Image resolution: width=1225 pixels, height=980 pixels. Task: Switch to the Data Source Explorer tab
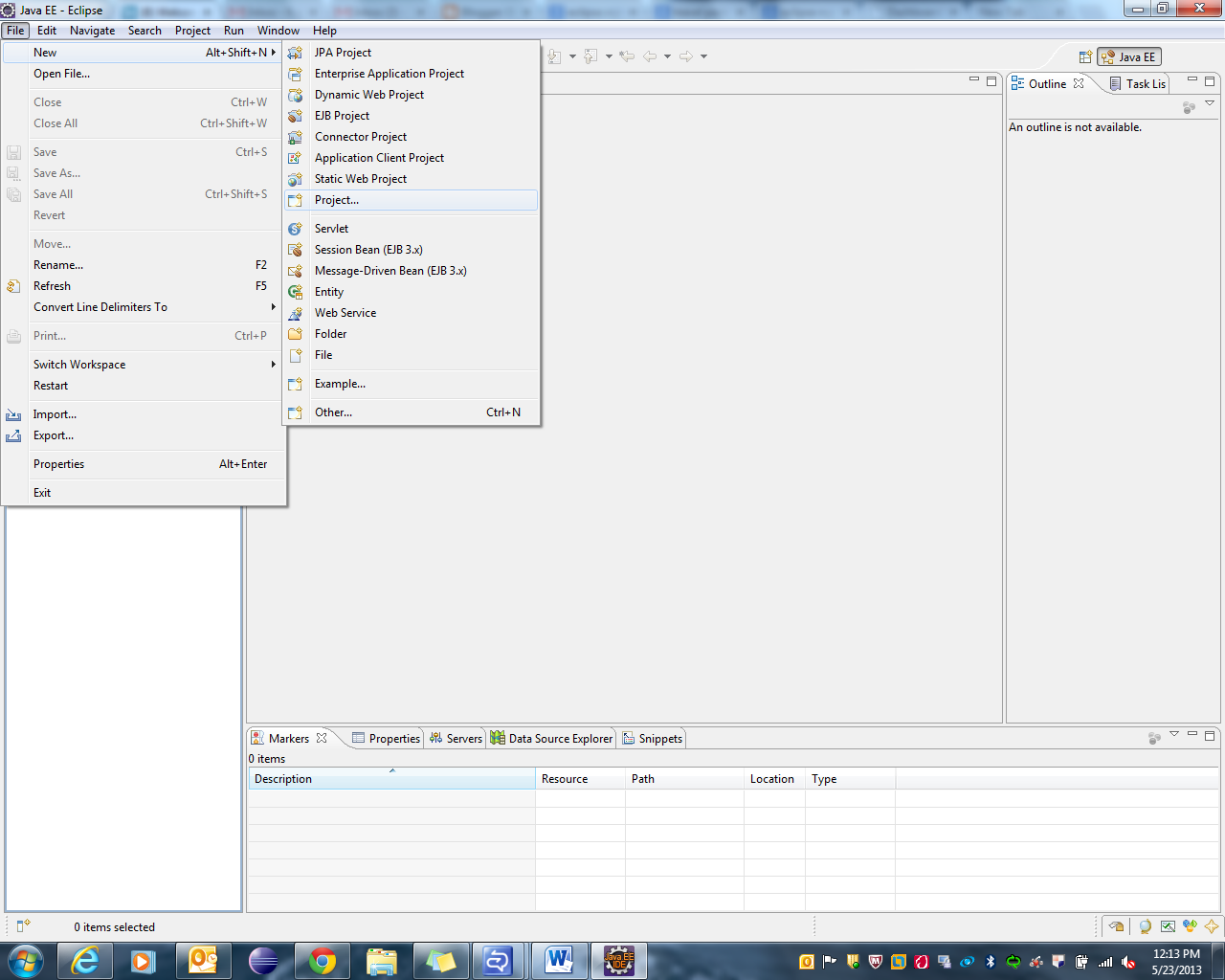pos(551,738)
